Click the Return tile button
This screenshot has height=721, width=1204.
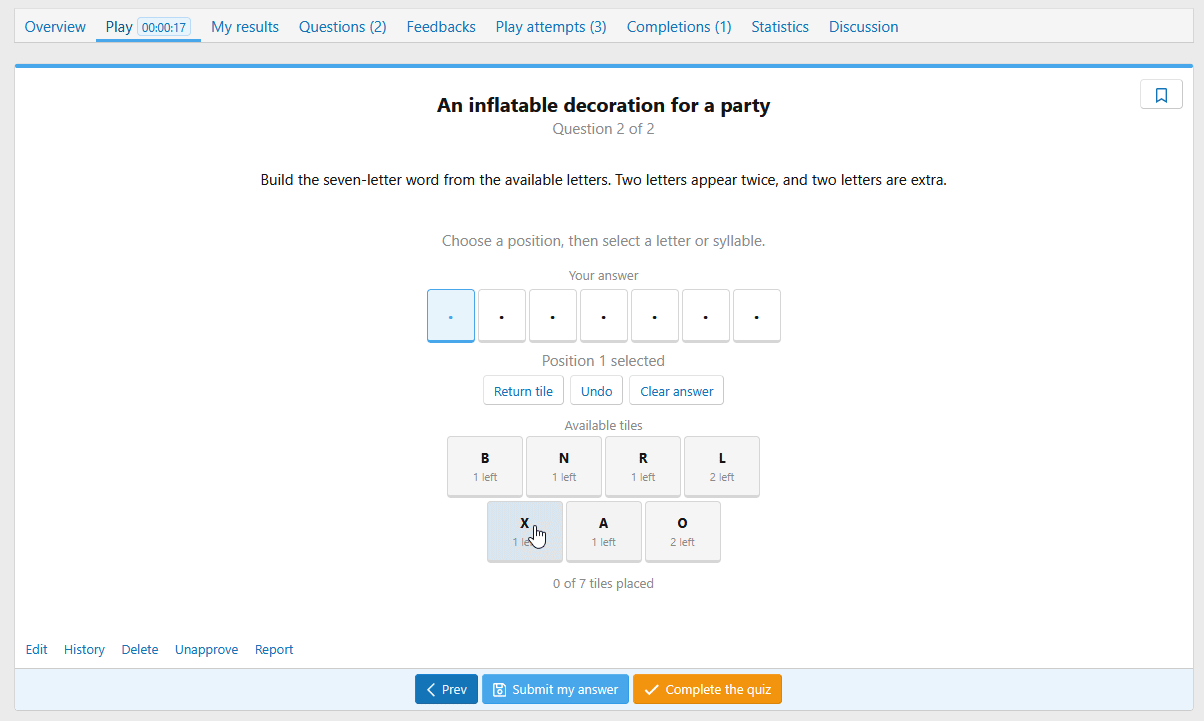click(x=523, y=391)
